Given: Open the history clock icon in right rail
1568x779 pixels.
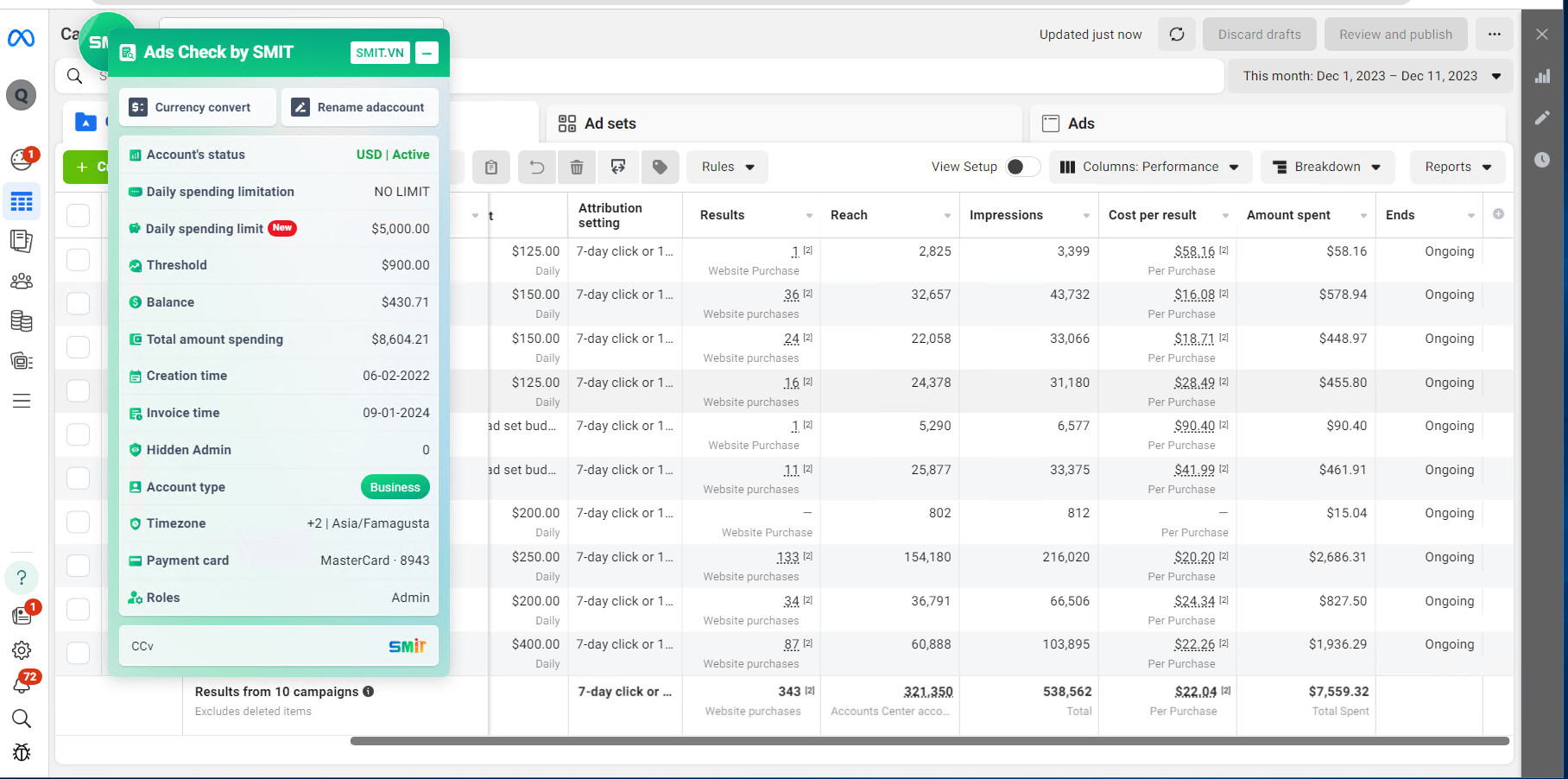Looking at the screenshot, I should (x=1542, y=160).
